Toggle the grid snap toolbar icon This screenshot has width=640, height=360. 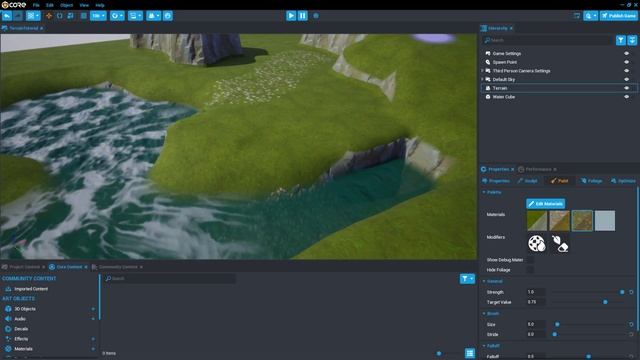coord(83,16)
